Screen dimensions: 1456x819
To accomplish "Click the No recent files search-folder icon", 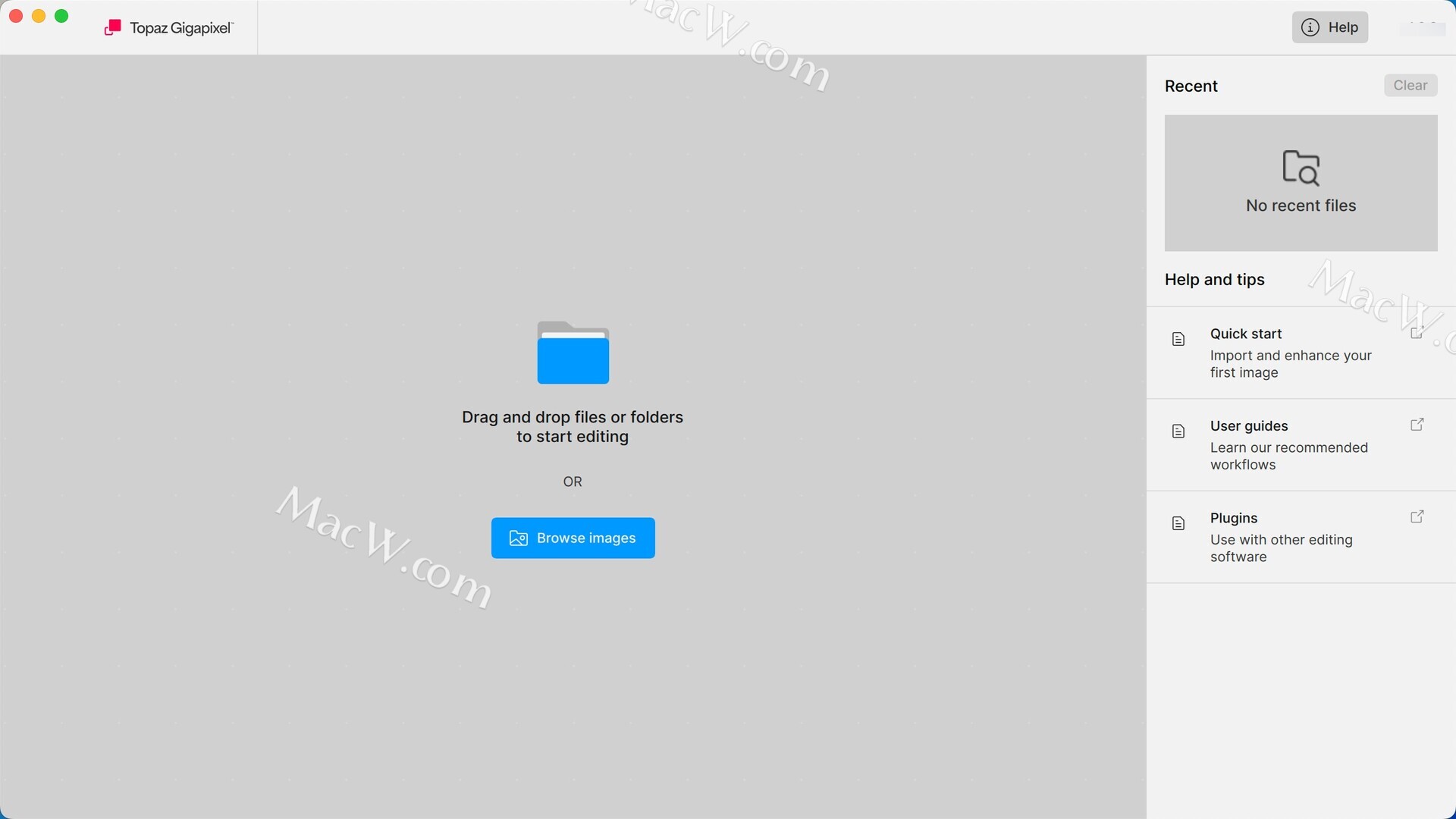I will pos(1301,168).
